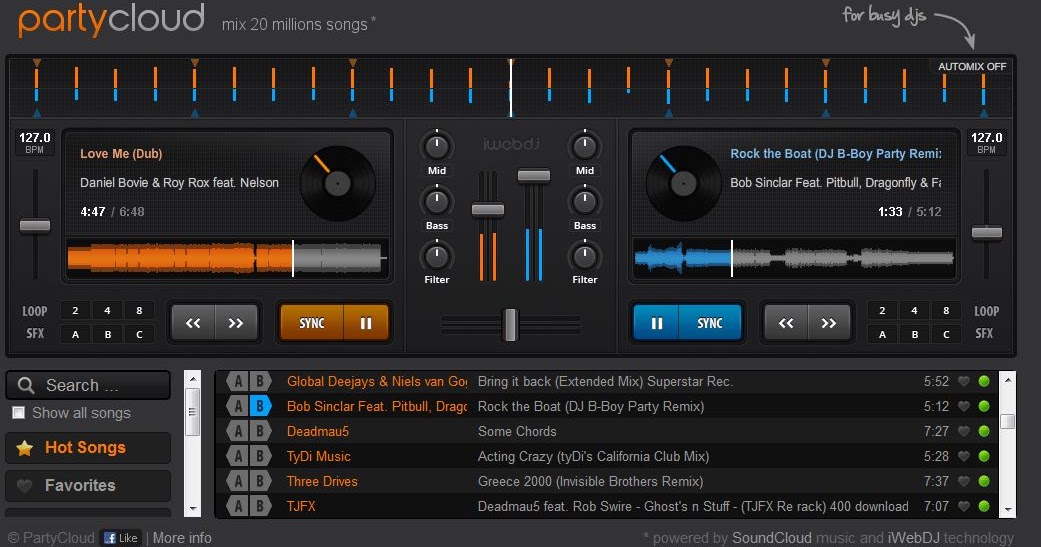
Task: Trigger right deck SFX A
Action: pyautogui.click(x=882, y=334)
